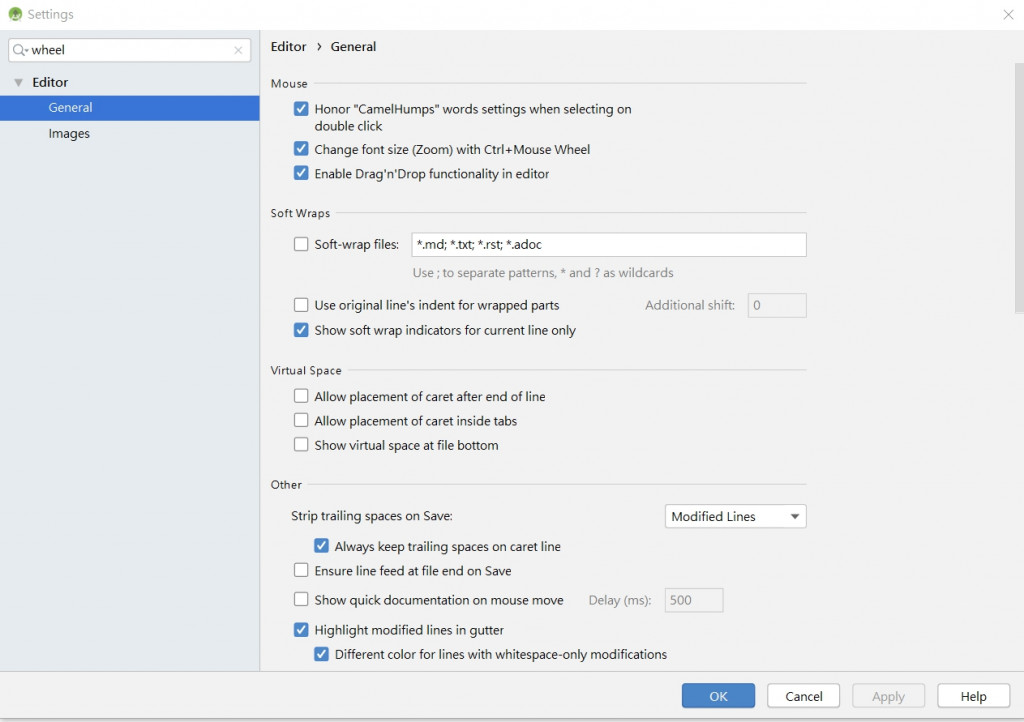Select General in the settings tree
The width and height of the screenshot is (1024, 722).
point(70,108)
